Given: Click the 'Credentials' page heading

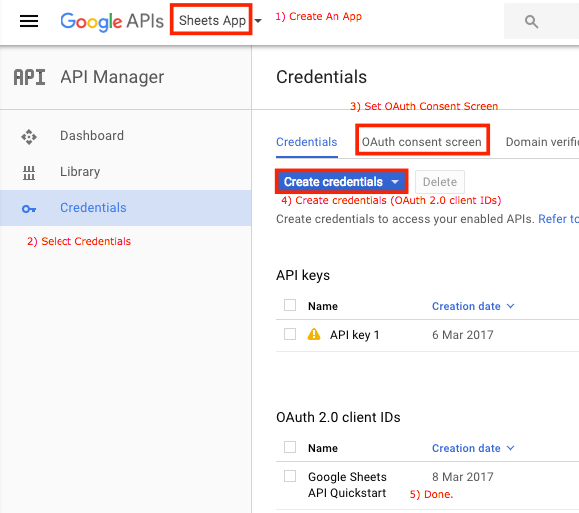Looking at the screenshot, I should 321,77.
